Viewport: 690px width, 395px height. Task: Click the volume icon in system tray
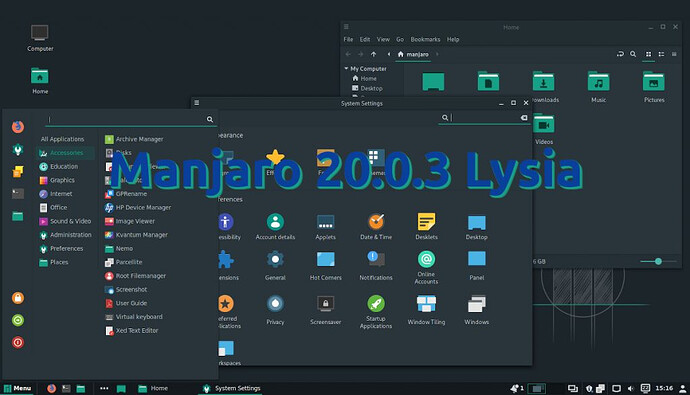(631, 388)
